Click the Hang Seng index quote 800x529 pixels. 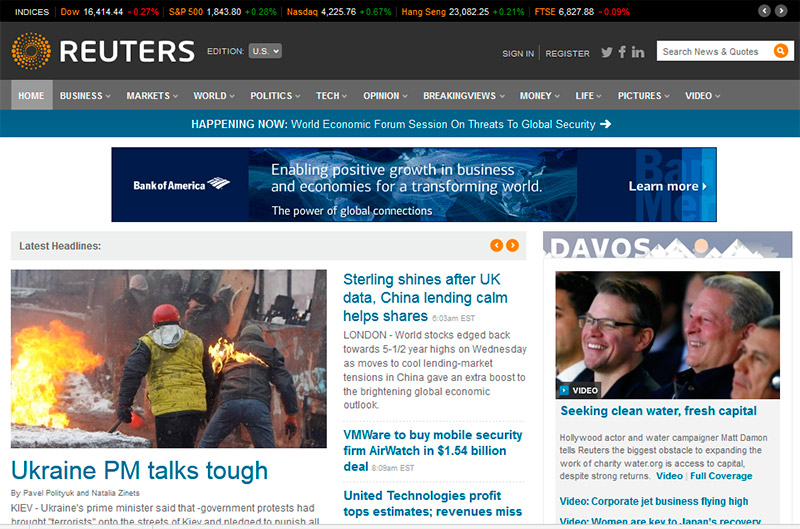pos(463,11)
